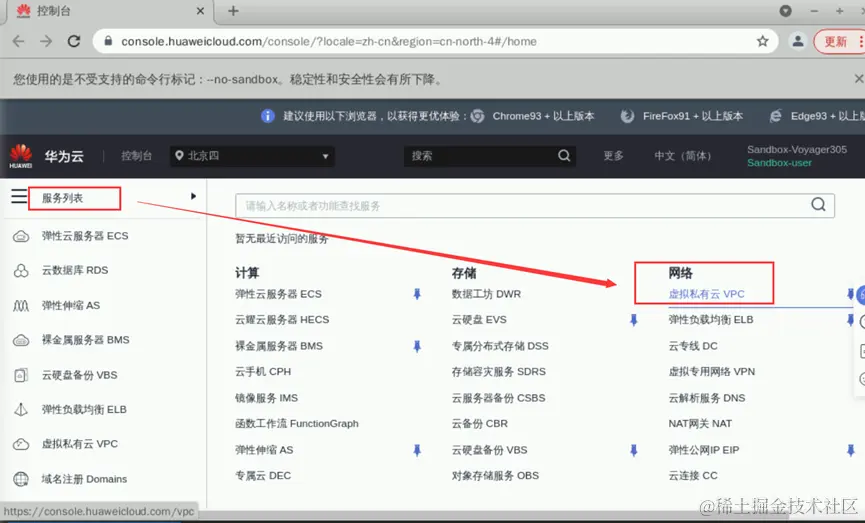Open the 控制台 console link
Viewport: 865px width, 523px height.
[136, 156]
